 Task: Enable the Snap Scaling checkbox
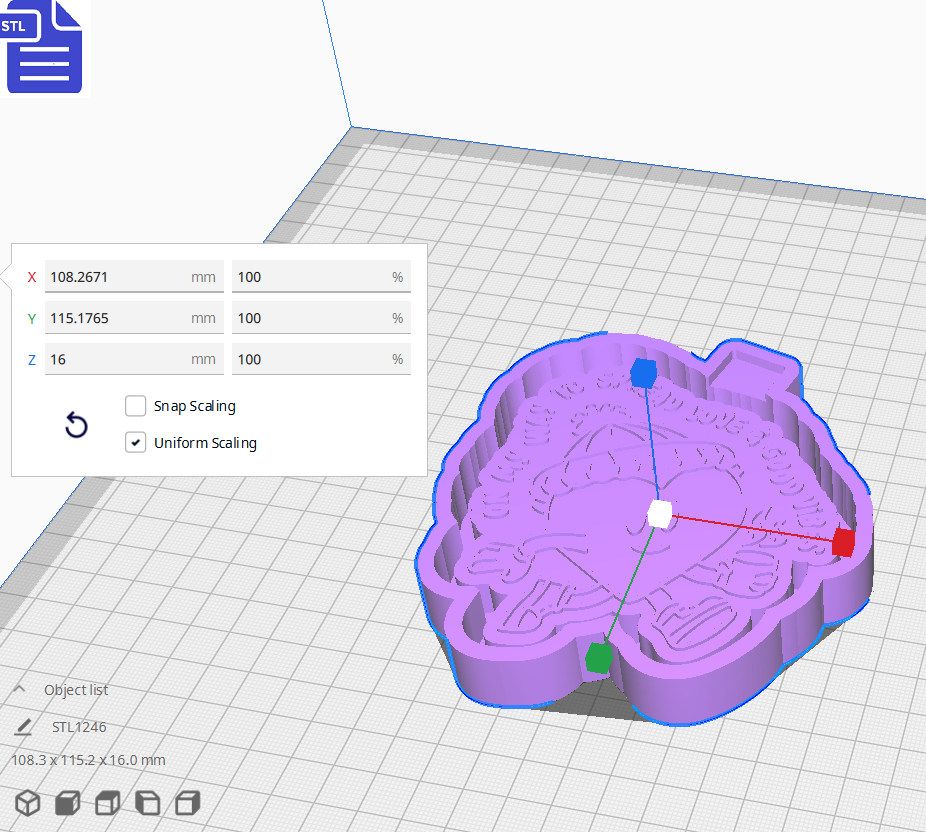click(135, 406)
